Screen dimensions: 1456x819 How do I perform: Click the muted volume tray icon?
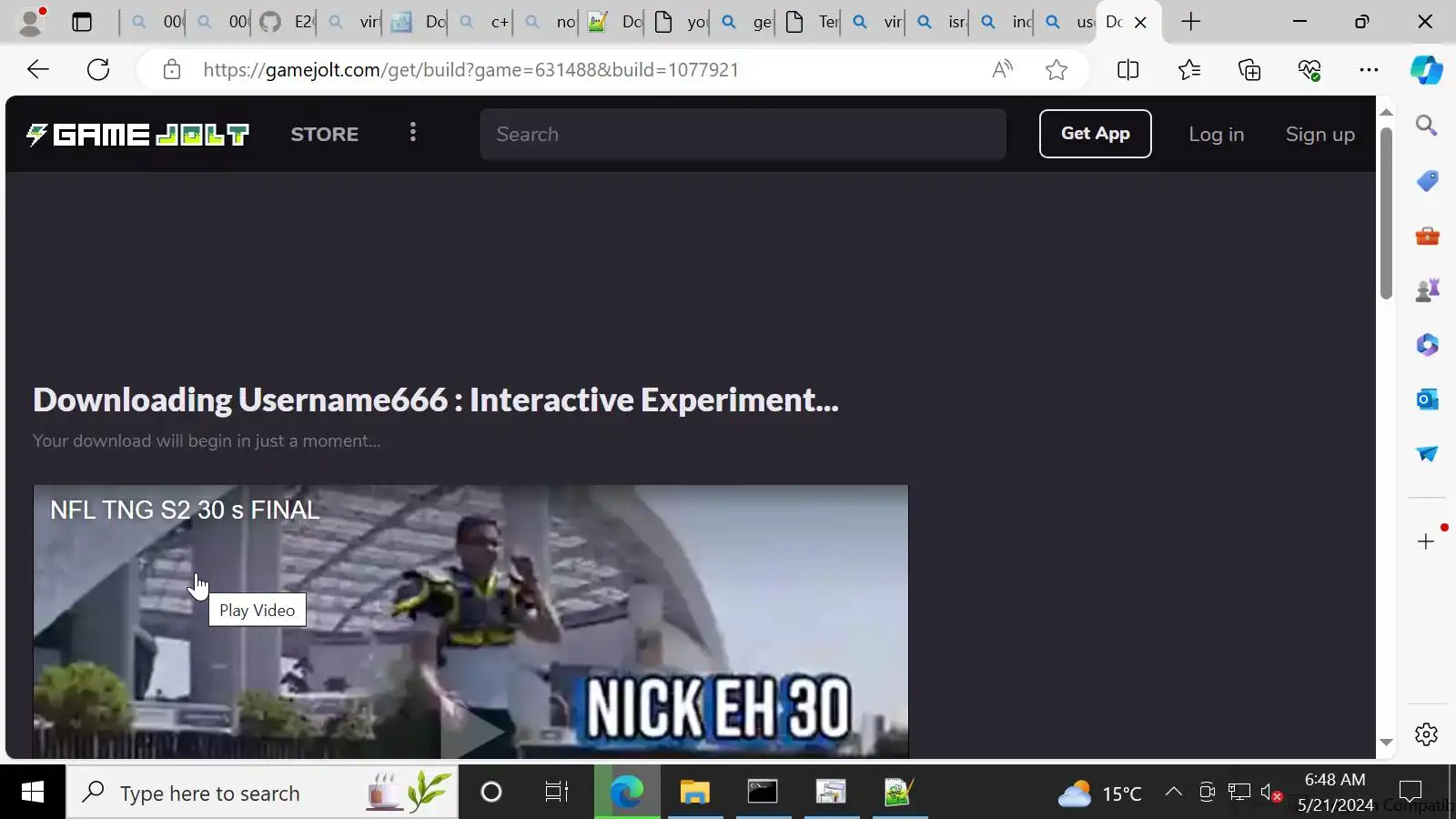pyautogui.click(x=1271, y=793)
